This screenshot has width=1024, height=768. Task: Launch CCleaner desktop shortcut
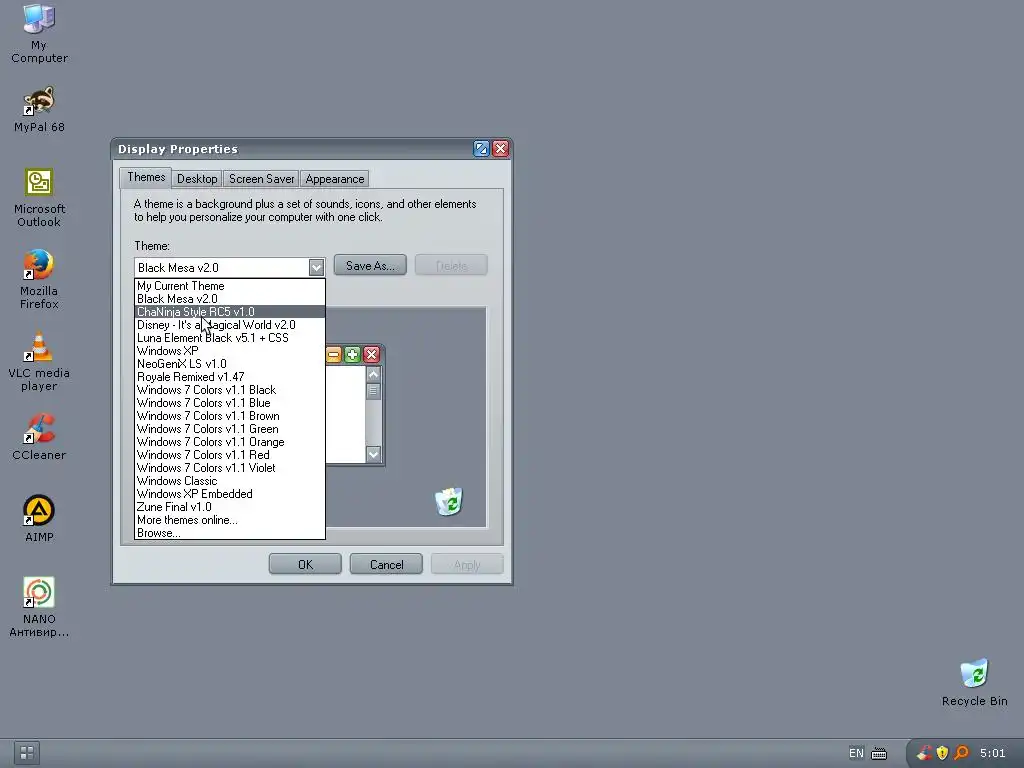point(39,437)
